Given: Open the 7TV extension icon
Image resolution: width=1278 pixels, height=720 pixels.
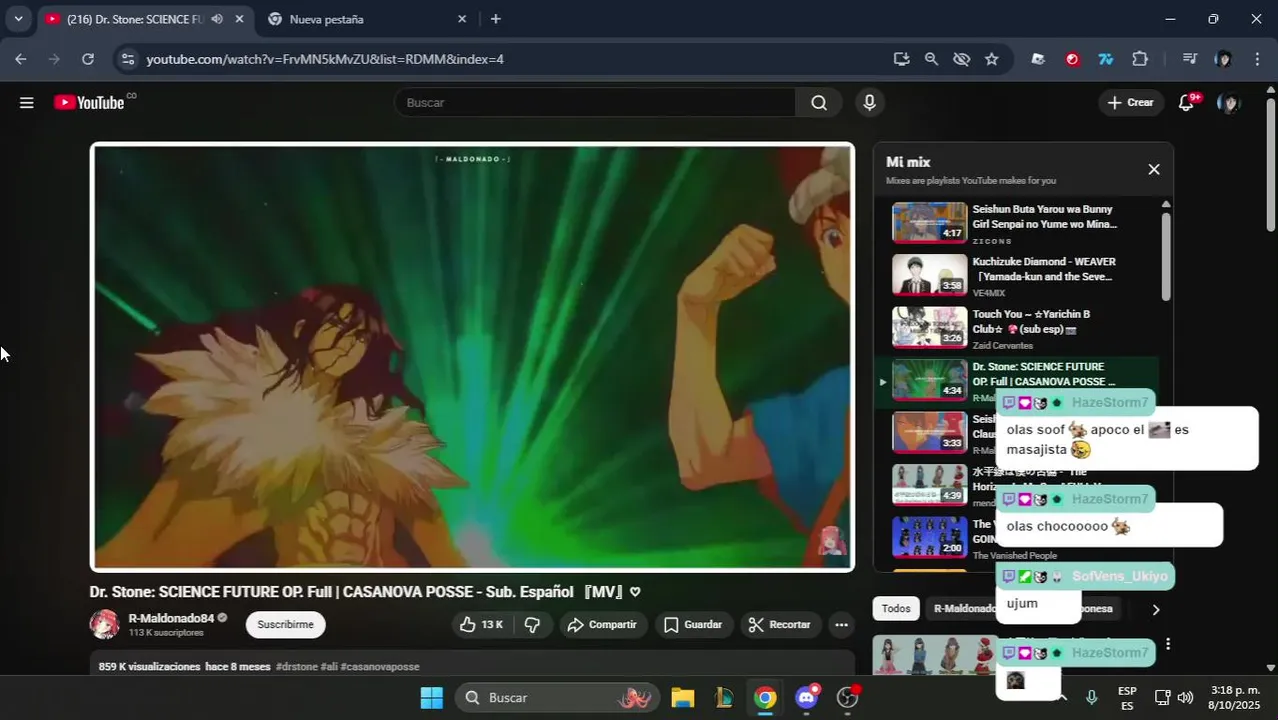Looking at the screenshot, I should pyautogui.click(x=1106, y=59).
